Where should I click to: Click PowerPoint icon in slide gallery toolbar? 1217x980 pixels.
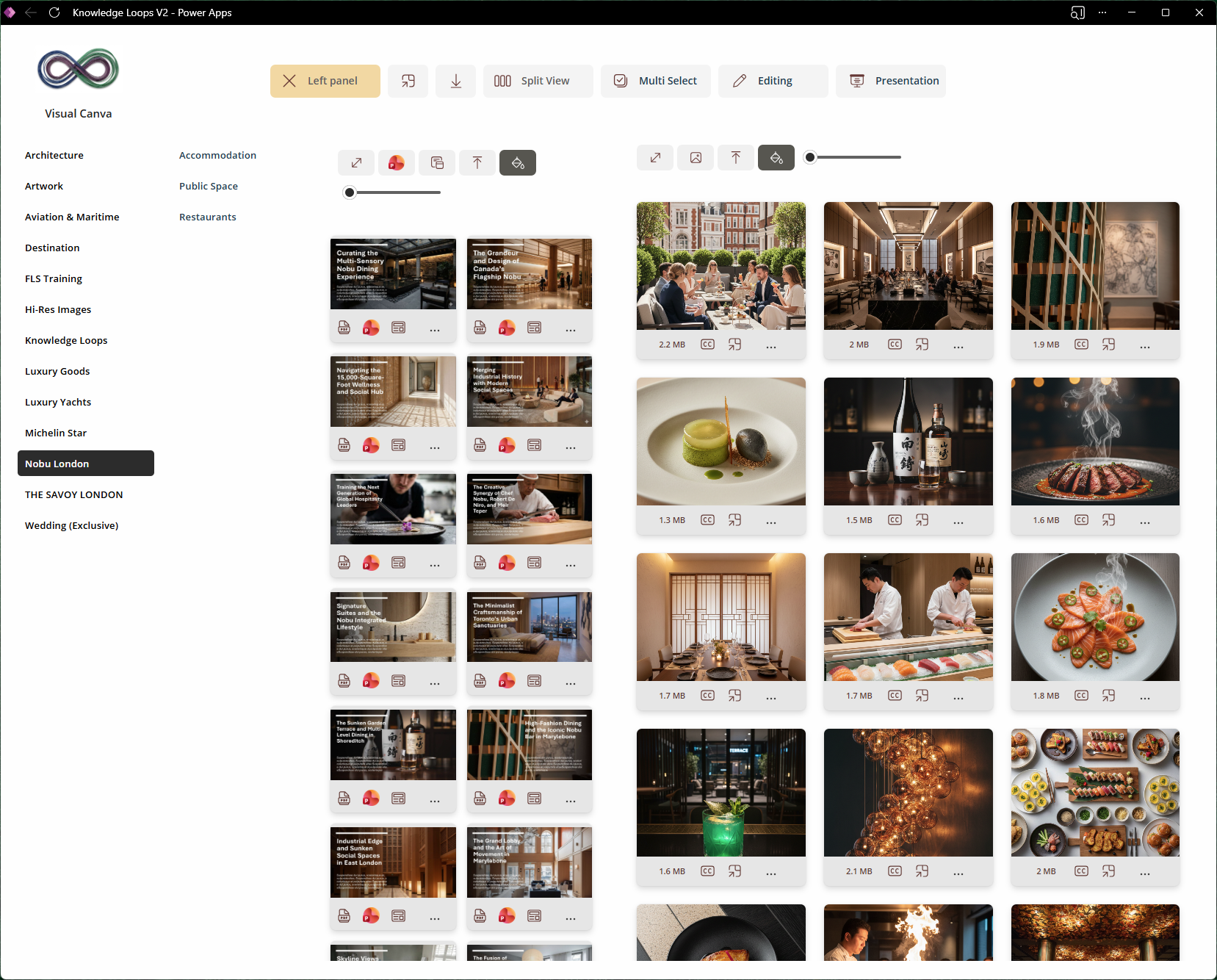coord(397,162)
